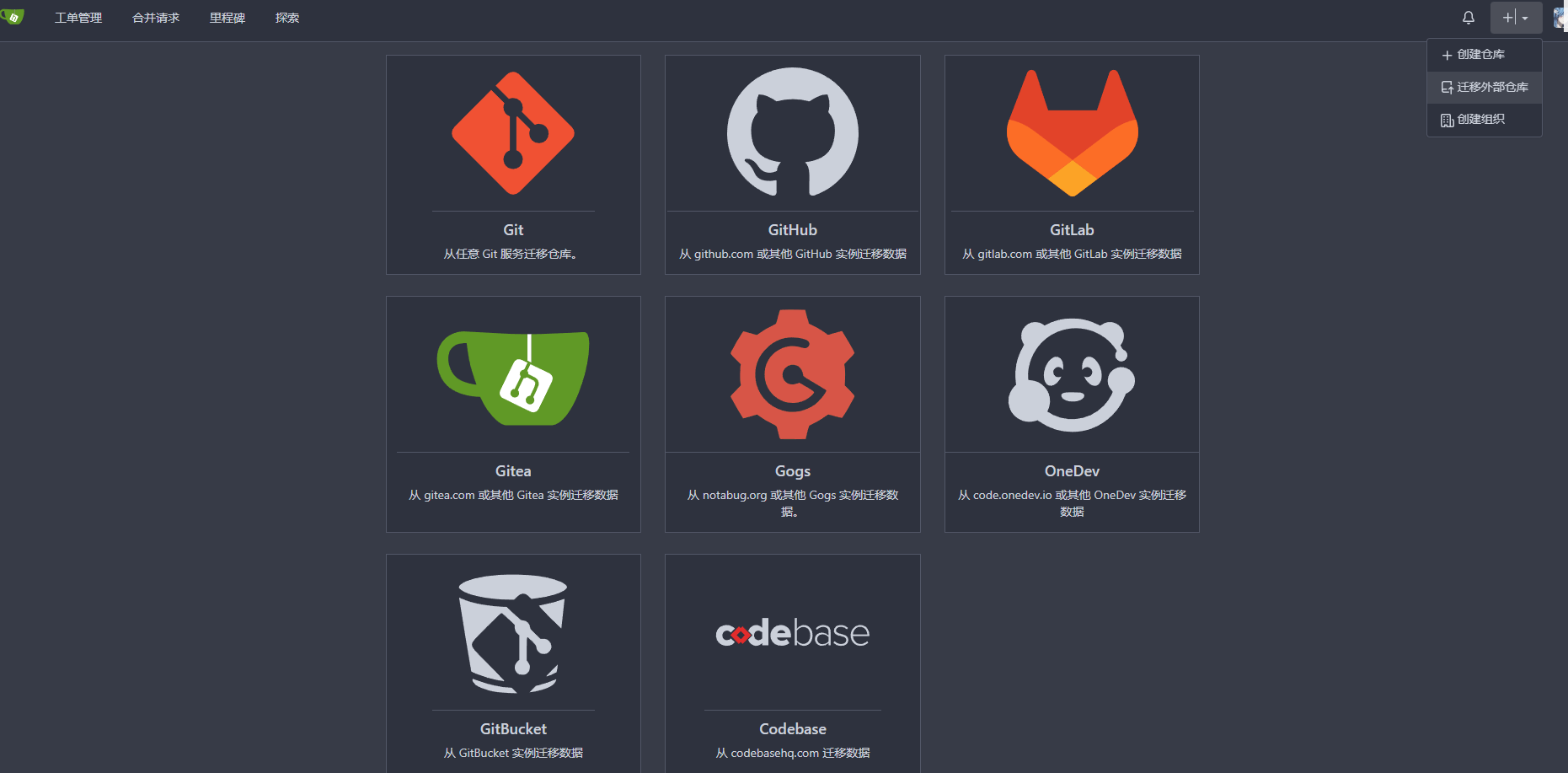
Task: Open 工单管理 in the navigation bar
Action: [78, 18]
